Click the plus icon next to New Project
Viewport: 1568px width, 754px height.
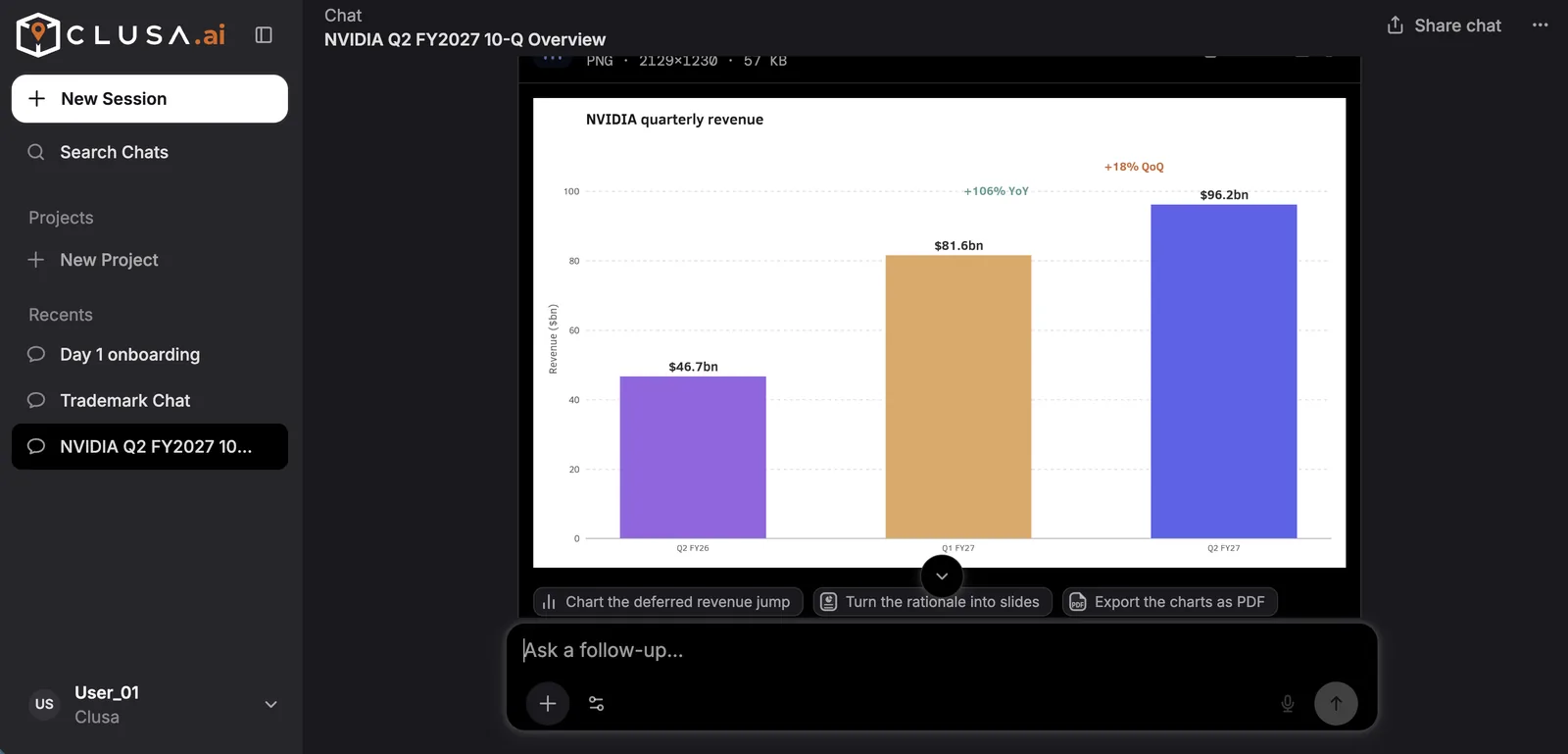pos(36,260)
